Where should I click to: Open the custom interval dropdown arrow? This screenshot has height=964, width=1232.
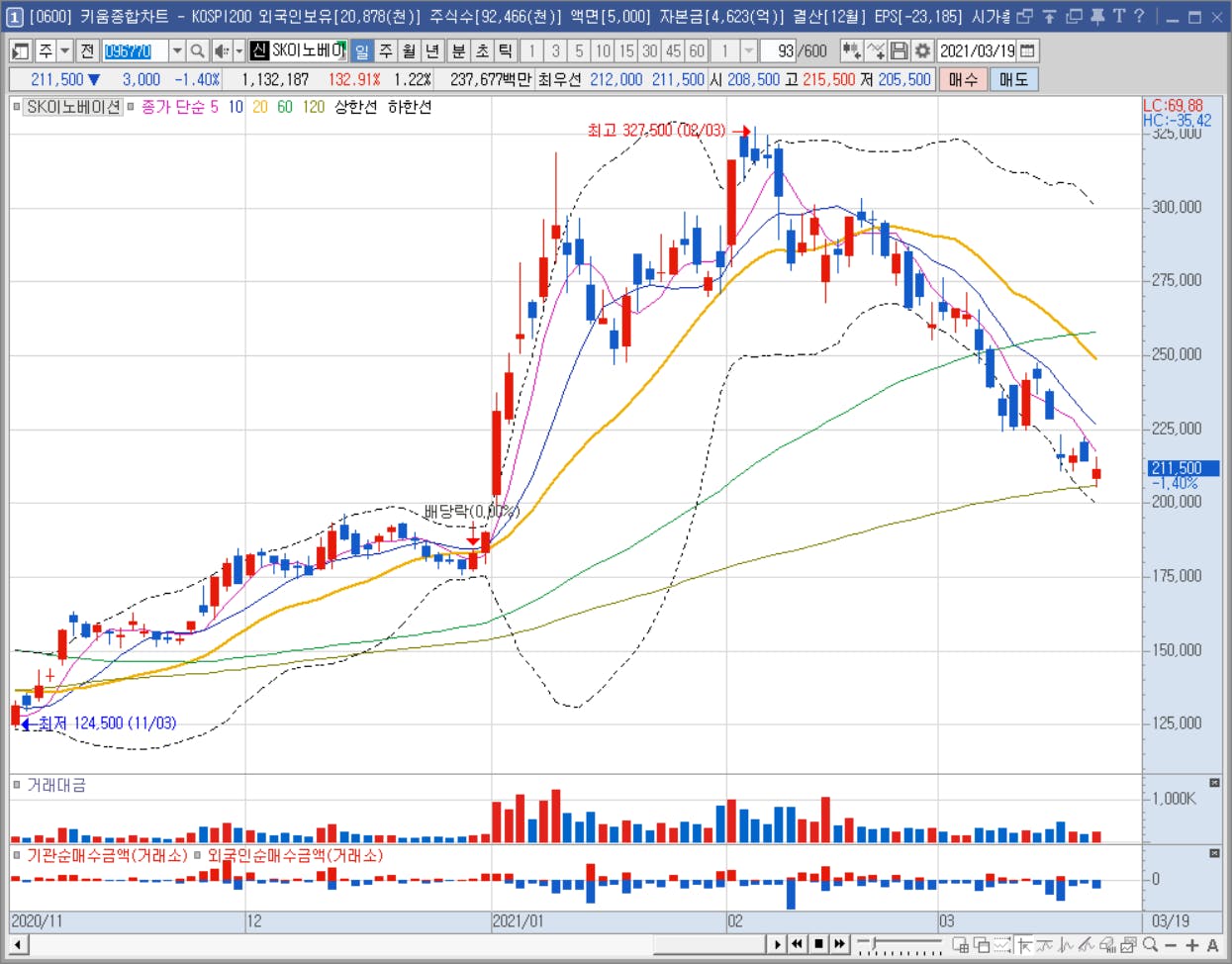click(x=749, y=50)
